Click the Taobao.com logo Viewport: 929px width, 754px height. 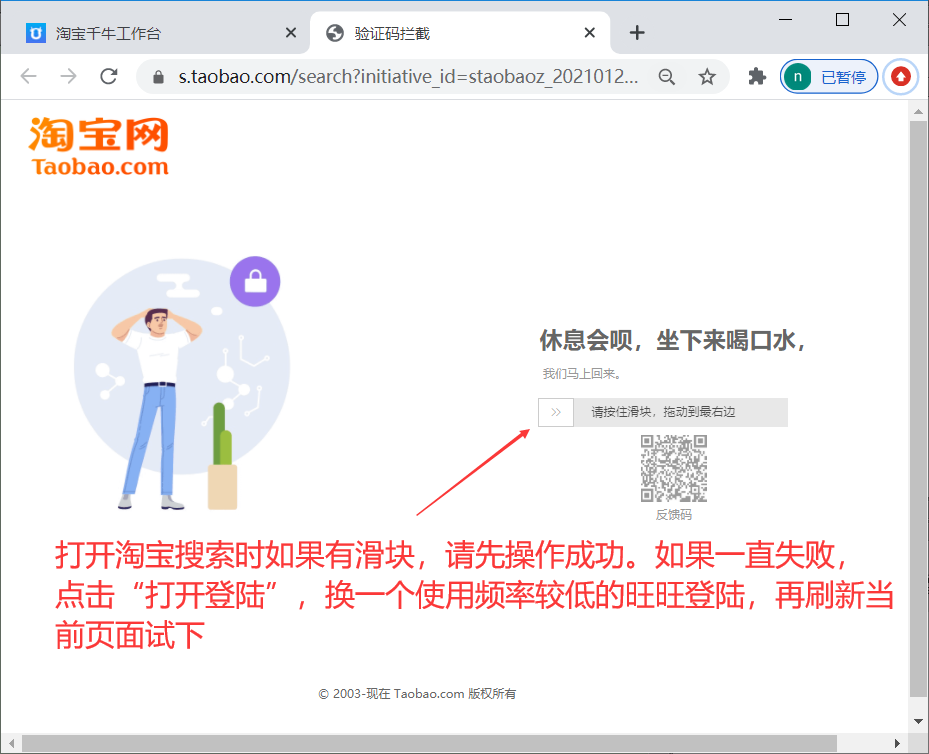(x=99, y=146)
